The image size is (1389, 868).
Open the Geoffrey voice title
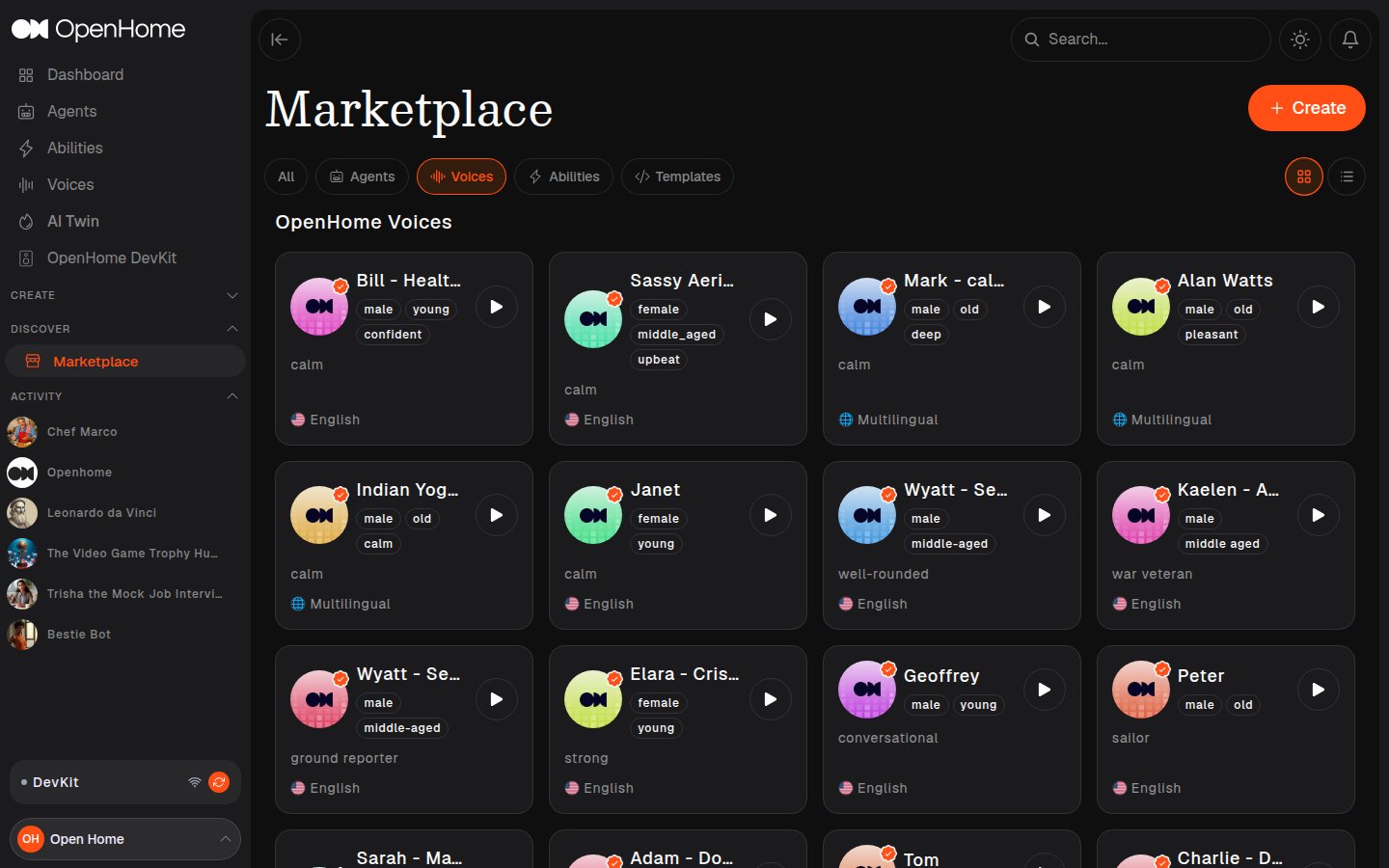coord(941,676)
